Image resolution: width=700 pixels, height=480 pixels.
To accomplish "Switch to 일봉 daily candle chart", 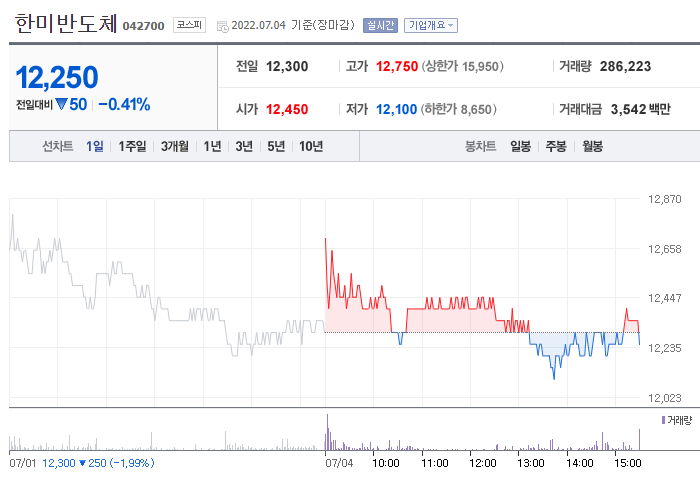I will point(521,146).
